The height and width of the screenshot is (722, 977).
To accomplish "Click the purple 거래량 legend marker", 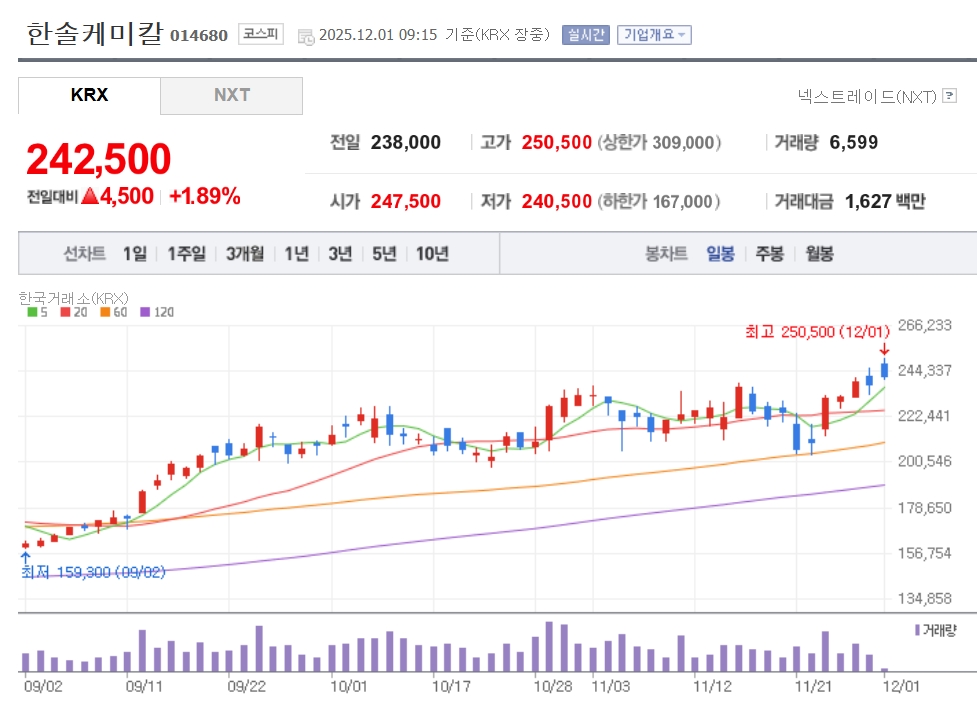I will pyautogui.click(x=917, y=630).
